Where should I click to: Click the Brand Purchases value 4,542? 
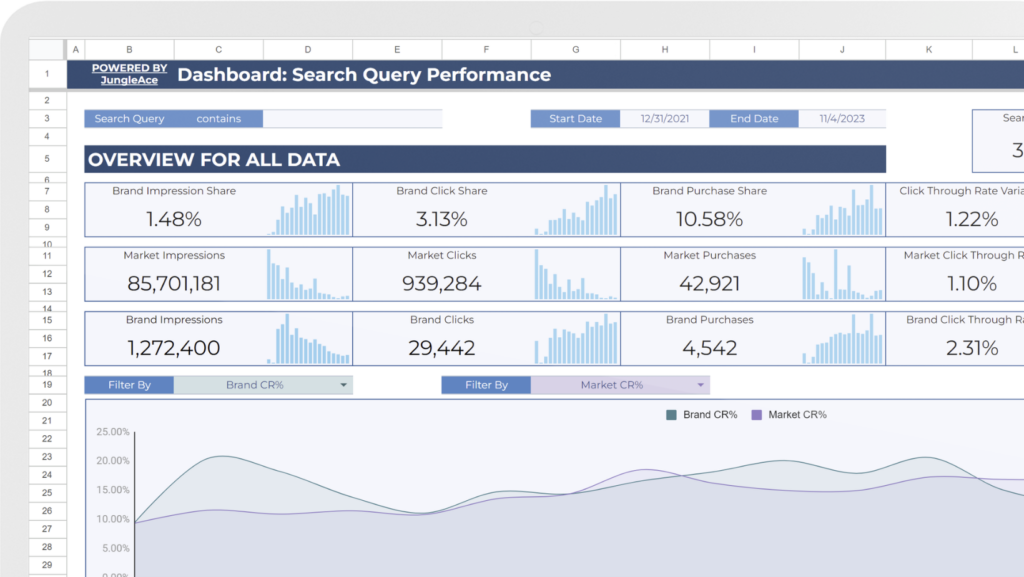point(709,348)
